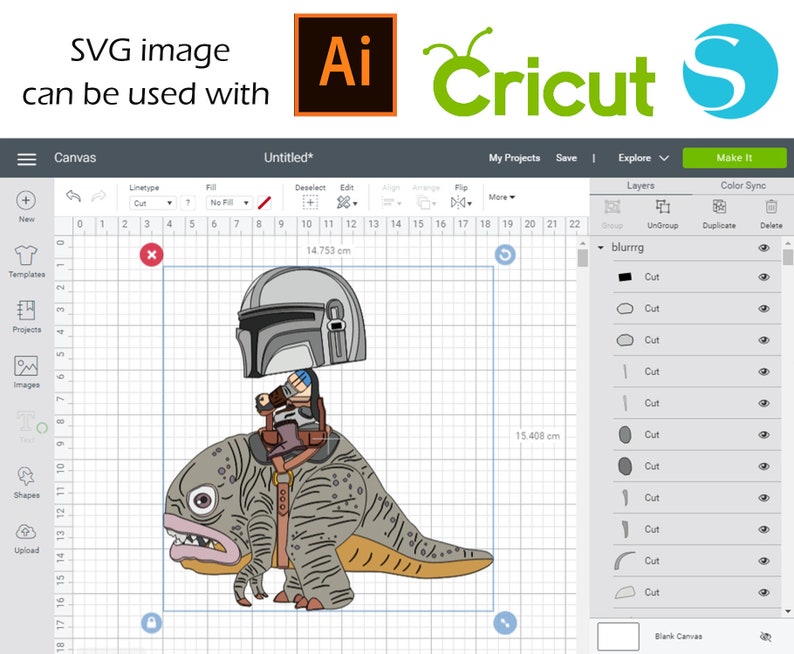UnGroup the selected layers

point(662,214)
